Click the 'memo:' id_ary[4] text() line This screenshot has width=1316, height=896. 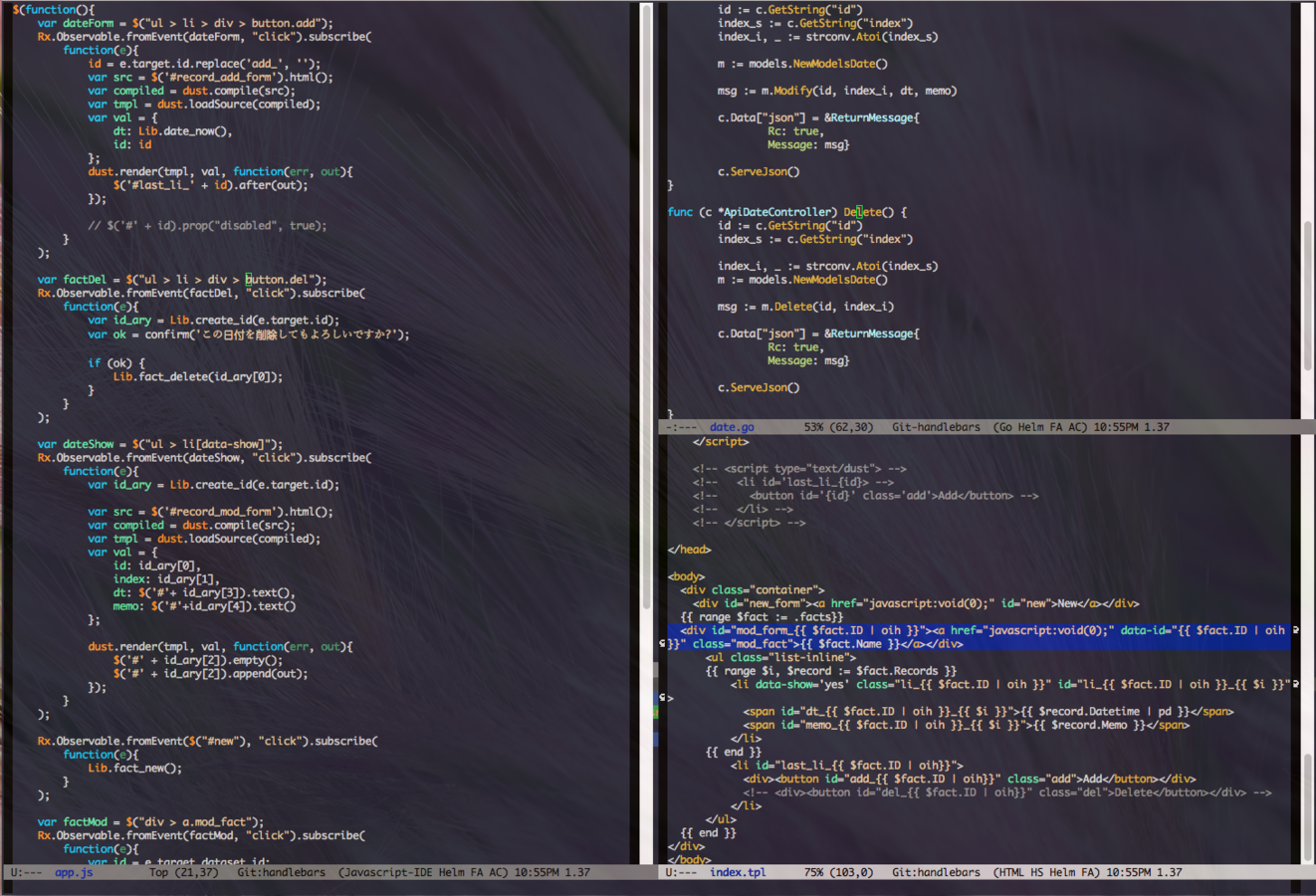[204, 606]
